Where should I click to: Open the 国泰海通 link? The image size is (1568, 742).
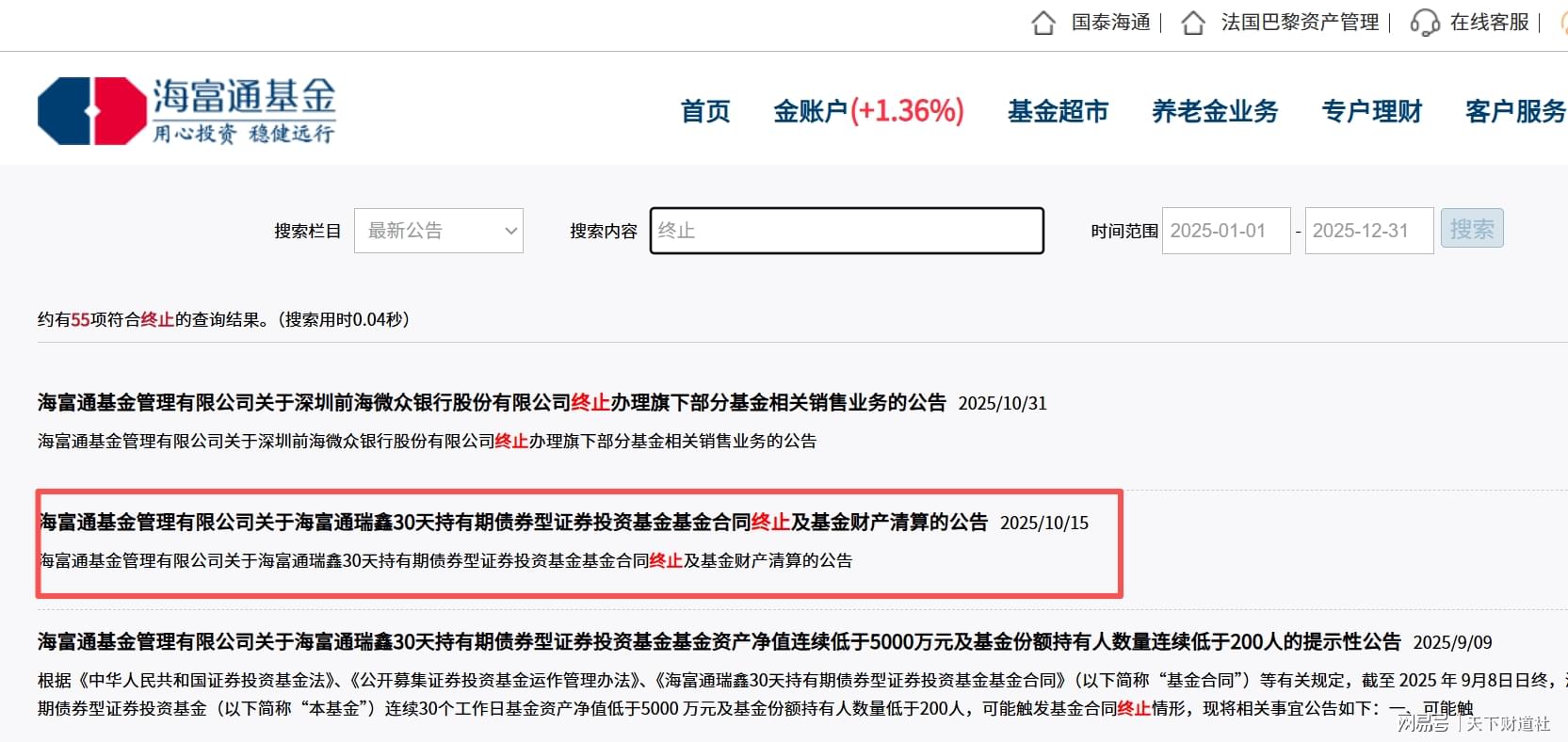1110,23
